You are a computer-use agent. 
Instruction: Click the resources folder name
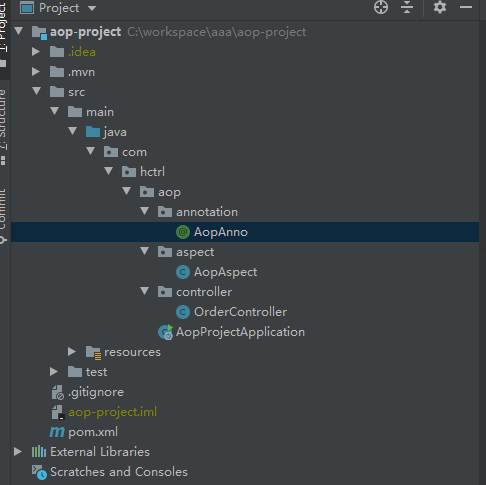(132, 352)
